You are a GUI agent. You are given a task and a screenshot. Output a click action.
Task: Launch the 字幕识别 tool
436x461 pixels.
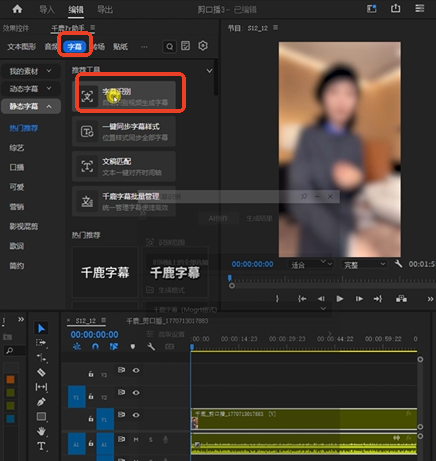[124, 96]
